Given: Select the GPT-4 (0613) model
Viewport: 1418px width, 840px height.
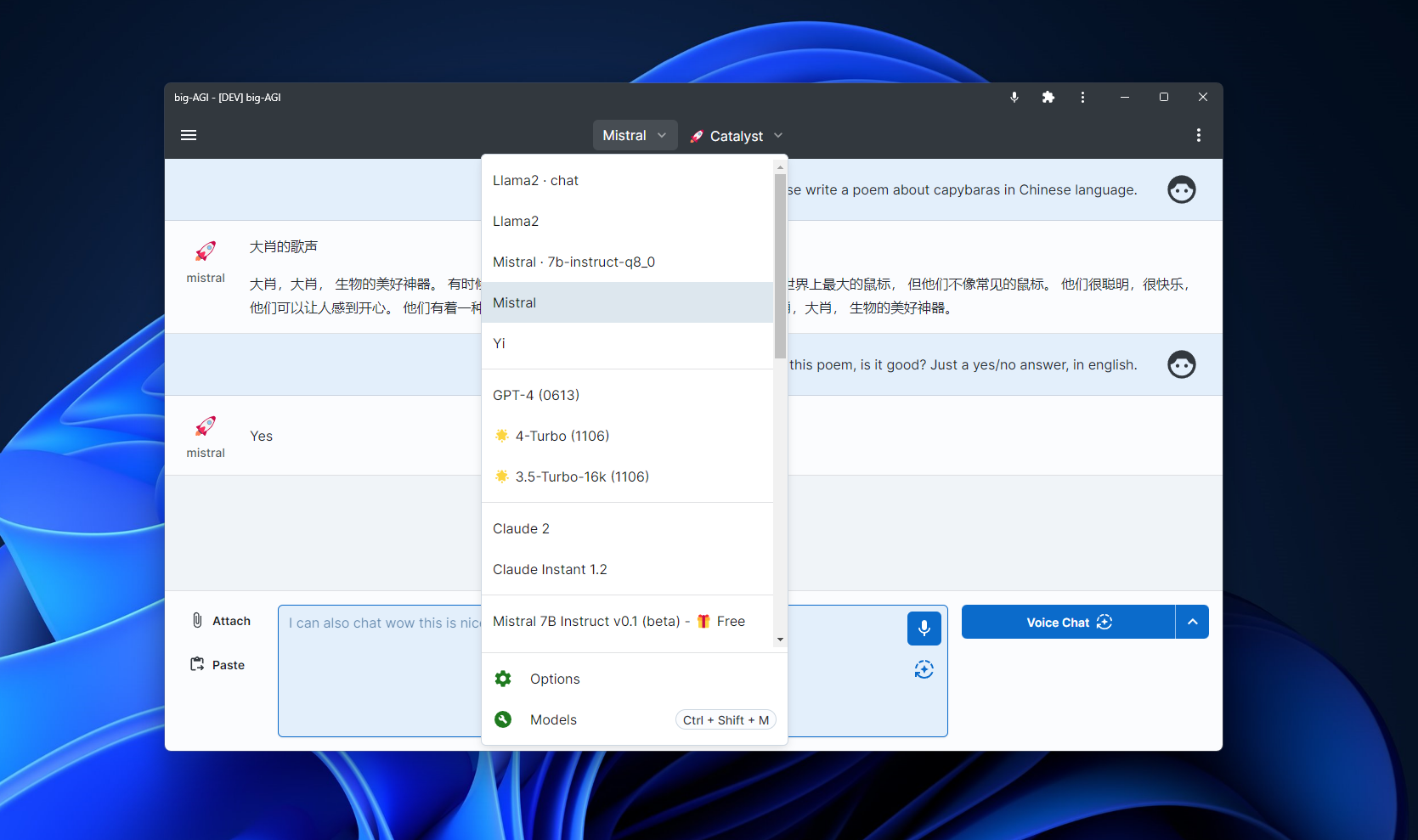Looking at the screenshot, I should 627,395.
